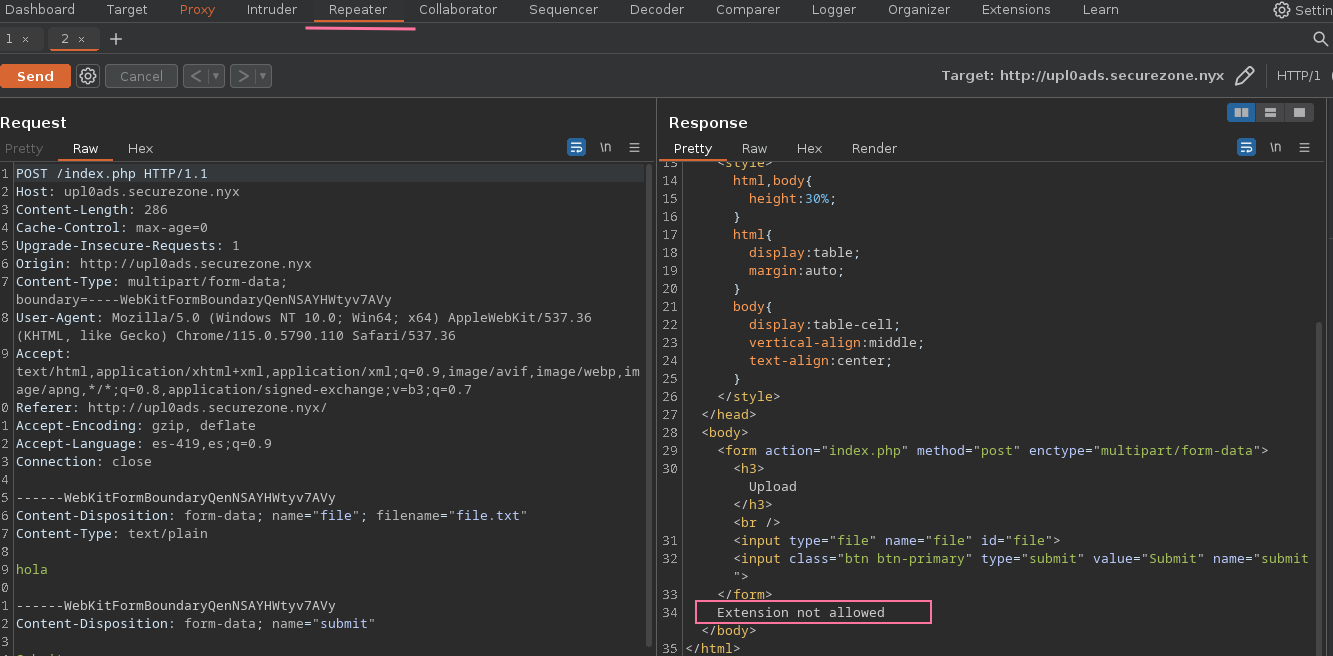Screen dimensions: 1333x656
Task: Toggle word wrap in Request pane
Action: coord(576,148)
